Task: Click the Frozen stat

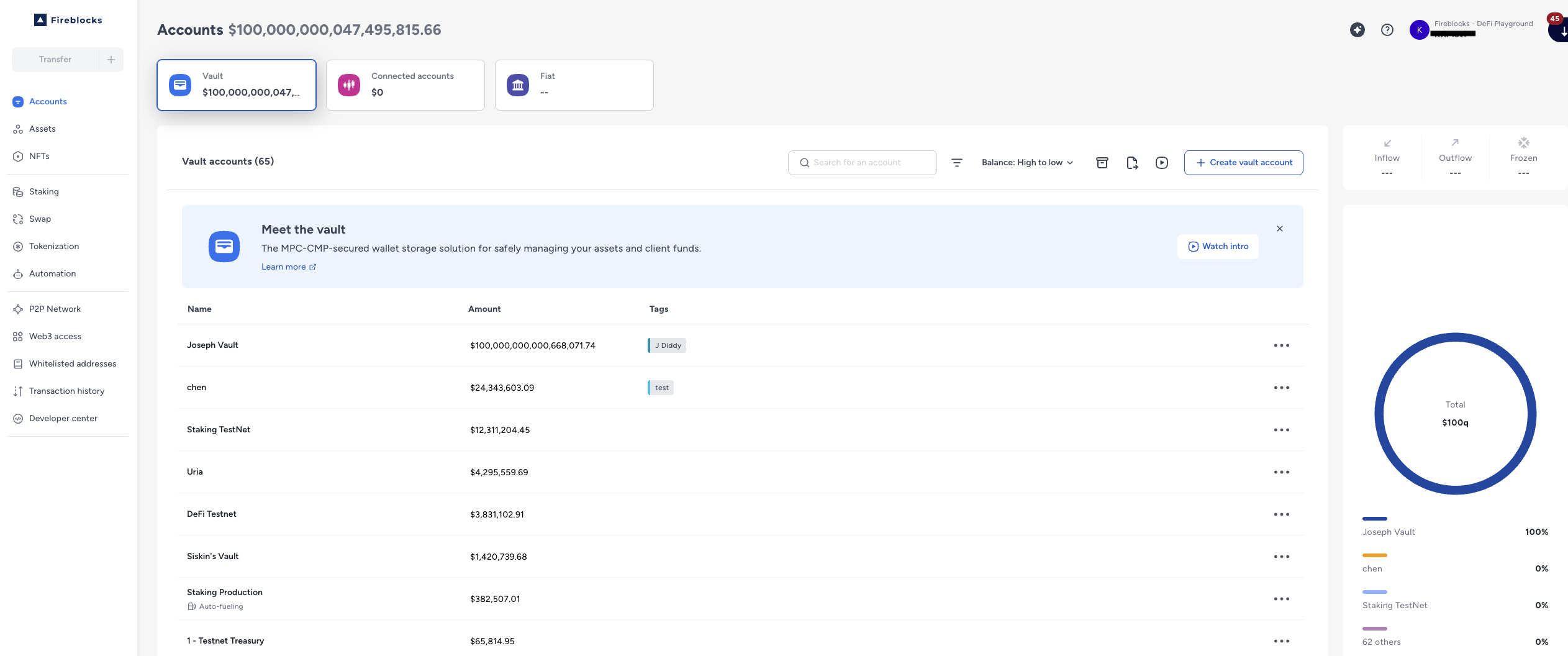Action: pos(1523,158)
